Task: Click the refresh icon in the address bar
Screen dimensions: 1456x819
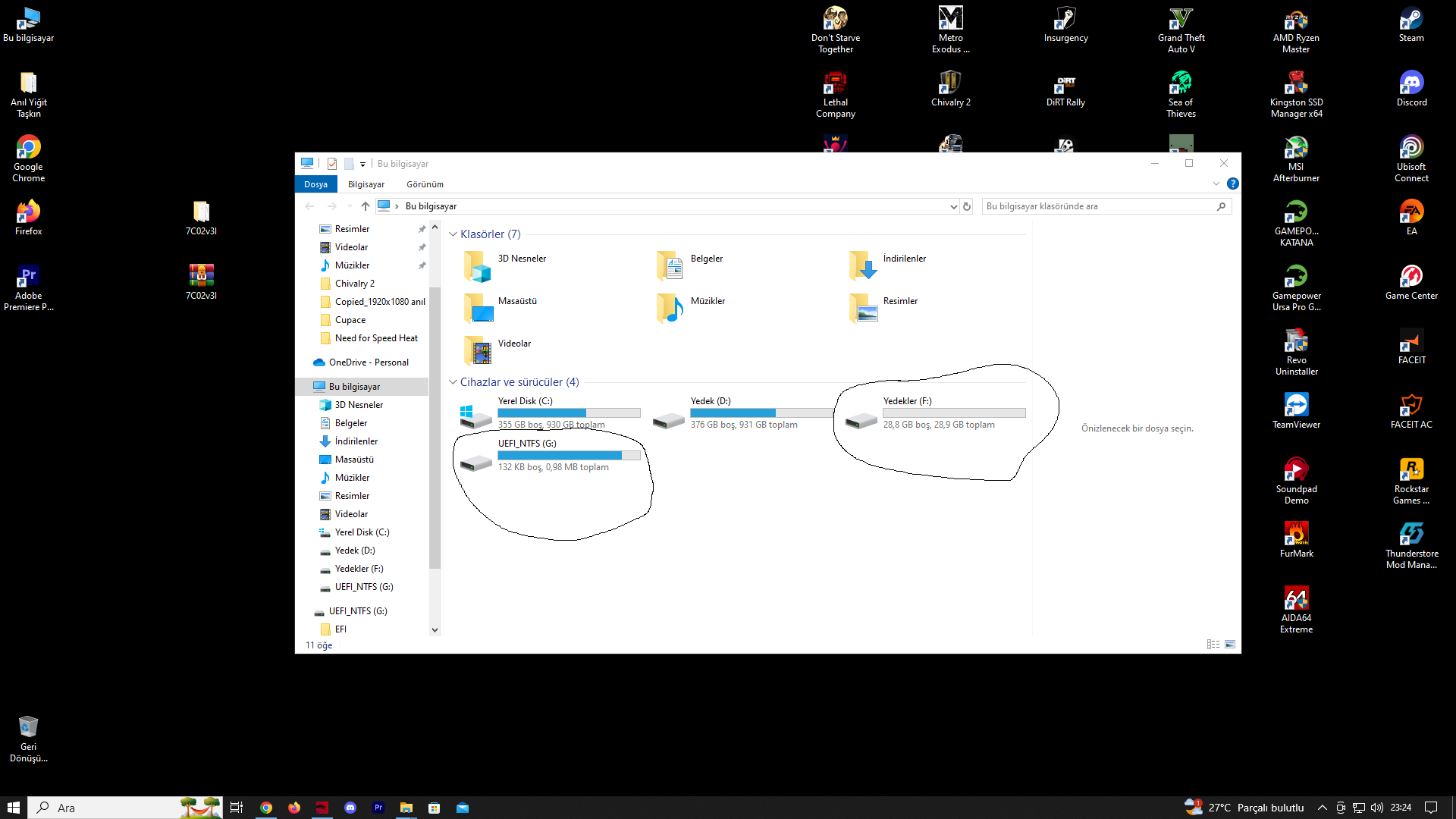Action: (967, 206)
